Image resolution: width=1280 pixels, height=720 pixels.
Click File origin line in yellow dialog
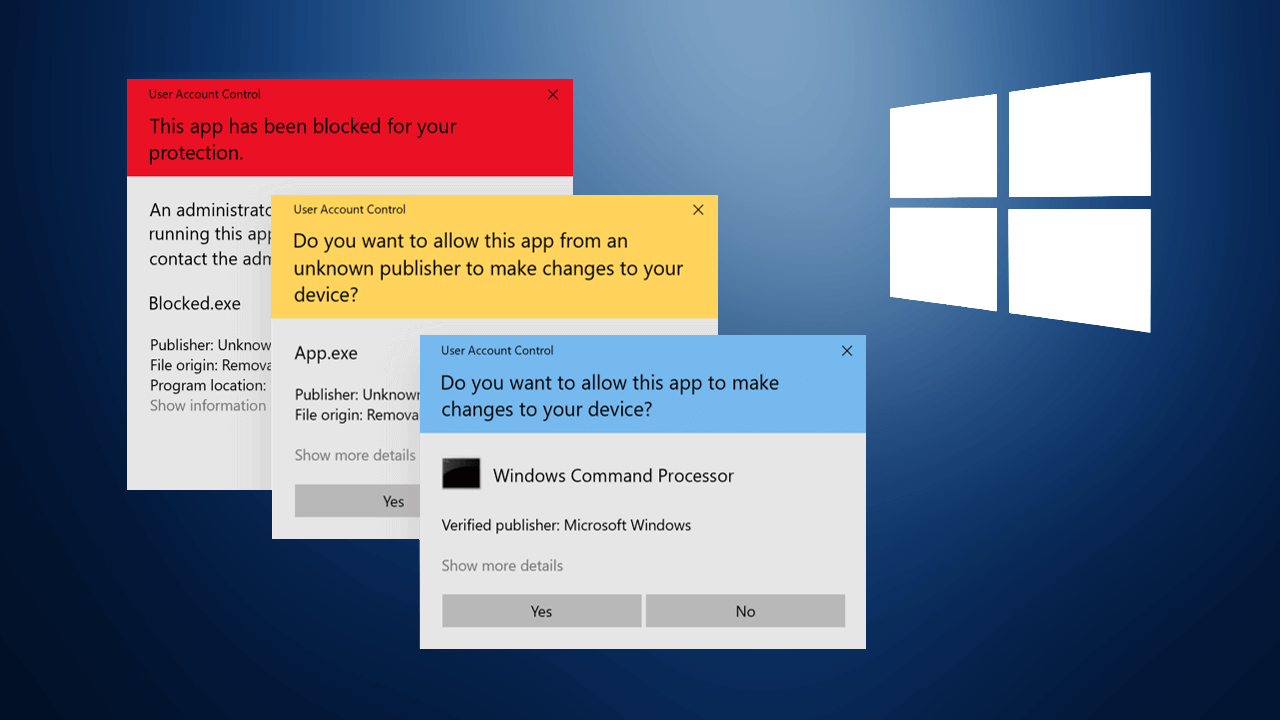(x=357, y=415)
